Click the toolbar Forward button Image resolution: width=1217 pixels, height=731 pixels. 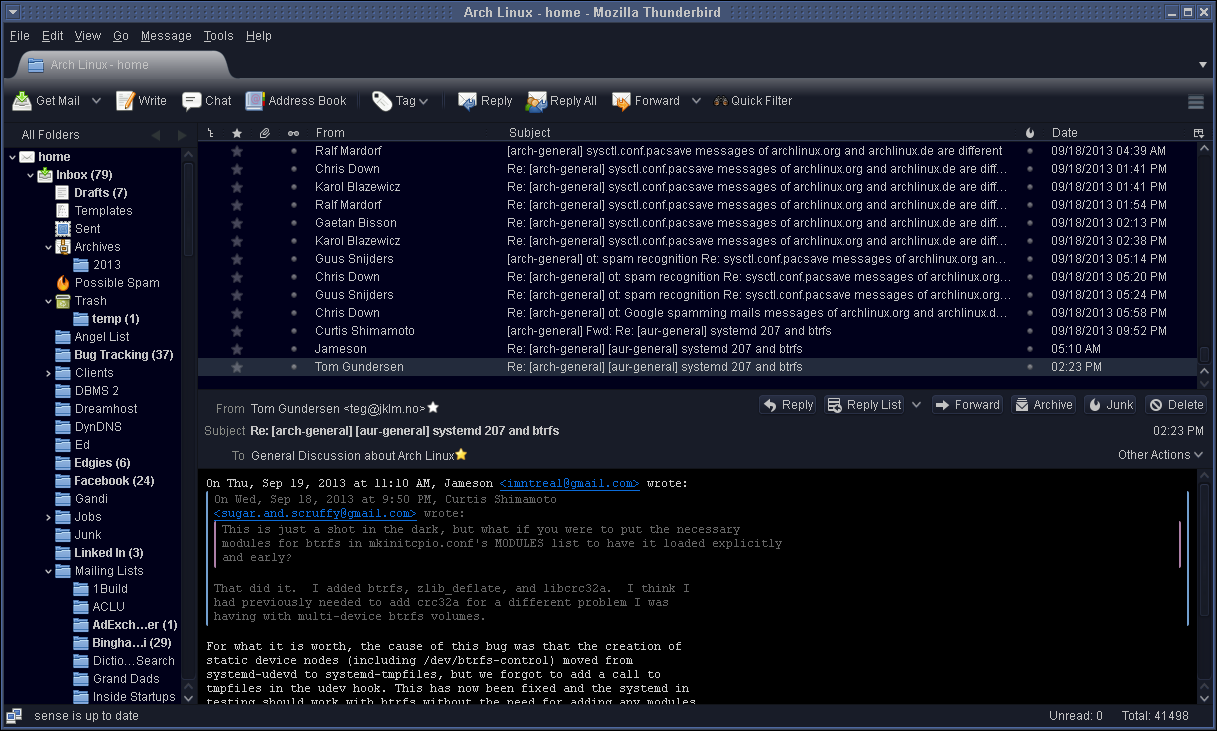coord(646,101)
